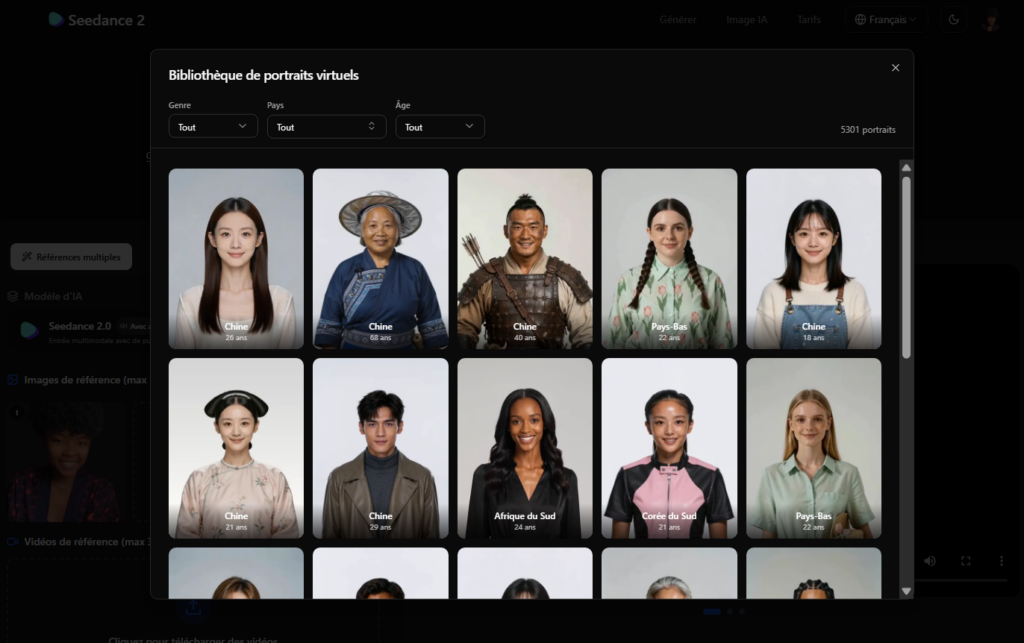
Task: Mute the video's audio
Action: 930,561
